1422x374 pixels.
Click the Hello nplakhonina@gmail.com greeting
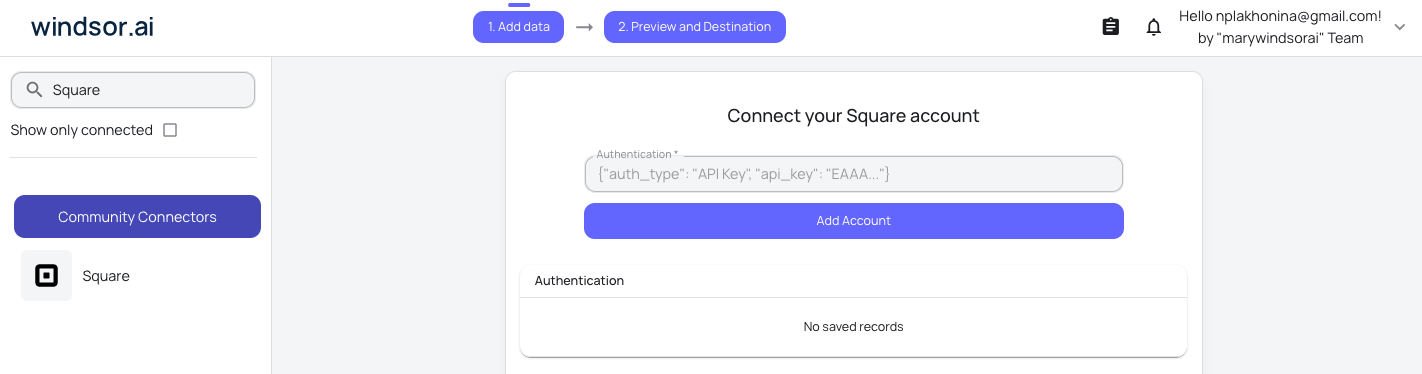pos(1280,16)
